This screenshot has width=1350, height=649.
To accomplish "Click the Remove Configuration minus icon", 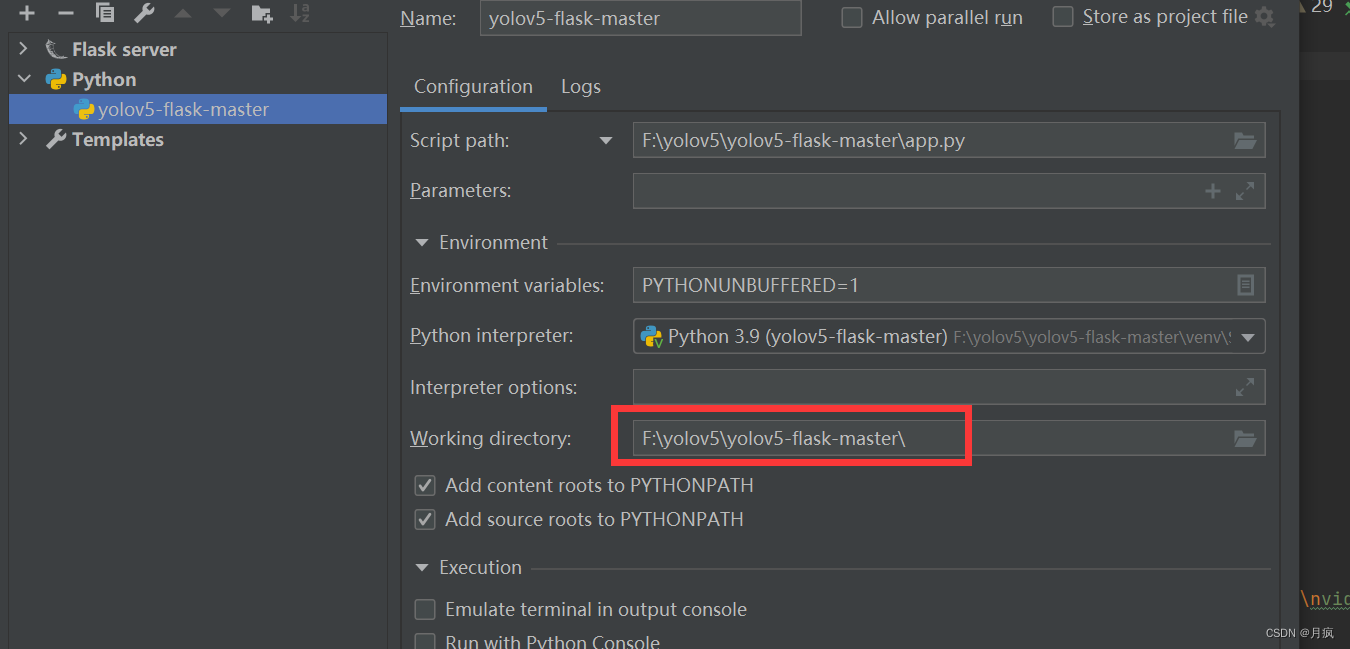I will click(x=66, y=13).
